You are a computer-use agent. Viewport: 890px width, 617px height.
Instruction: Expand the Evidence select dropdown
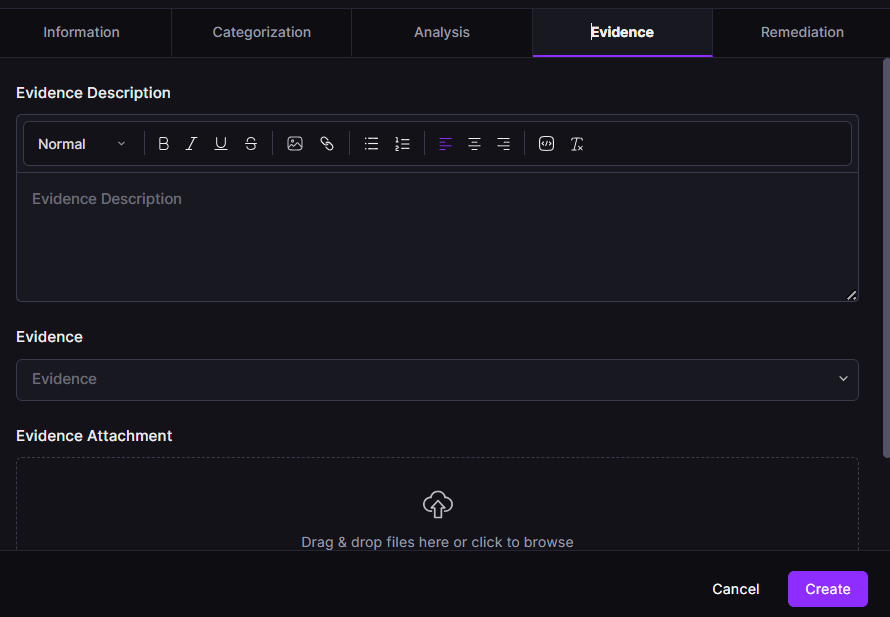pyautogui.click(x=437, y=380)
